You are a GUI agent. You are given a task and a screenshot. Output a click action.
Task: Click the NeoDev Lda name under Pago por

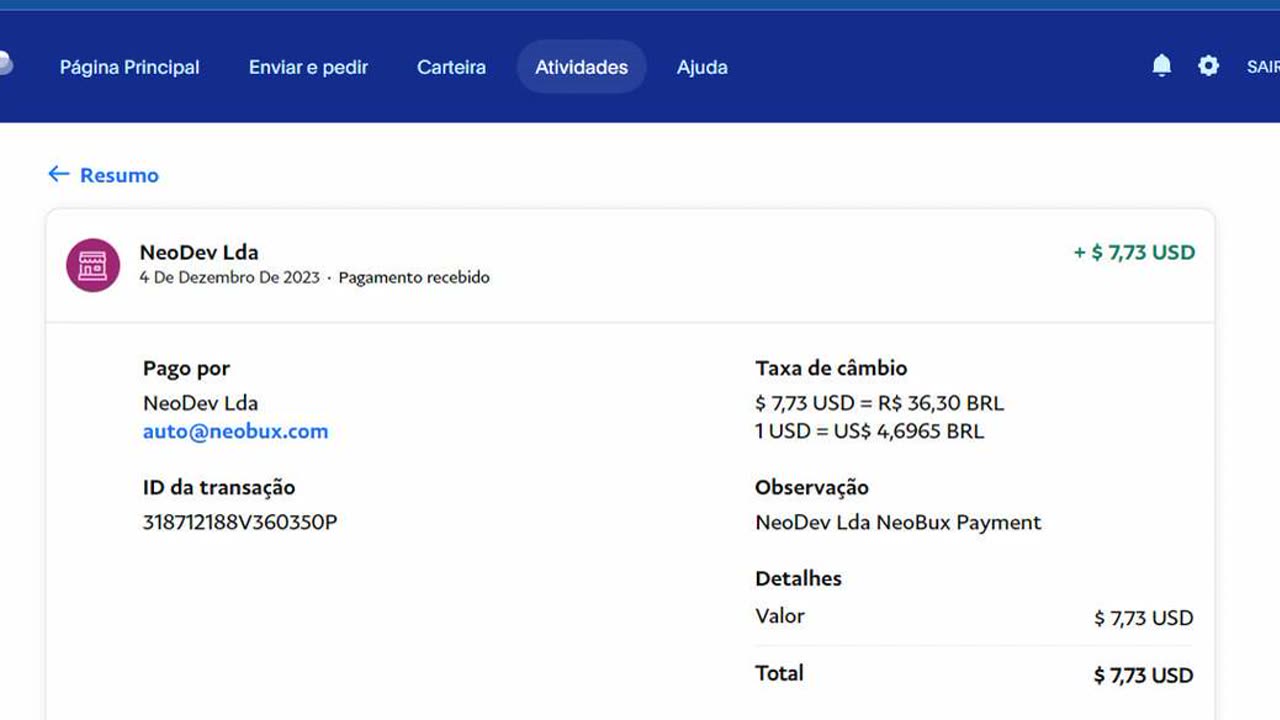[201, 403]
